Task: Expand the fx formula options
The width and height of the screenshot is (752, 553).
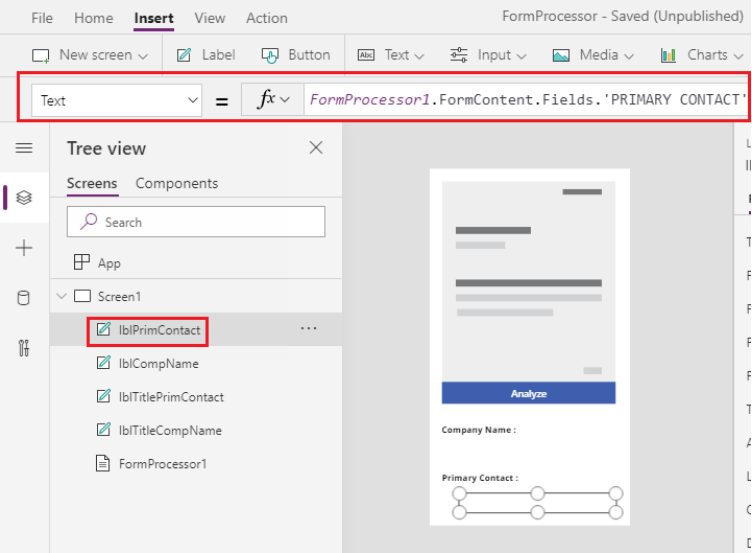Action: tap(273, 100)
